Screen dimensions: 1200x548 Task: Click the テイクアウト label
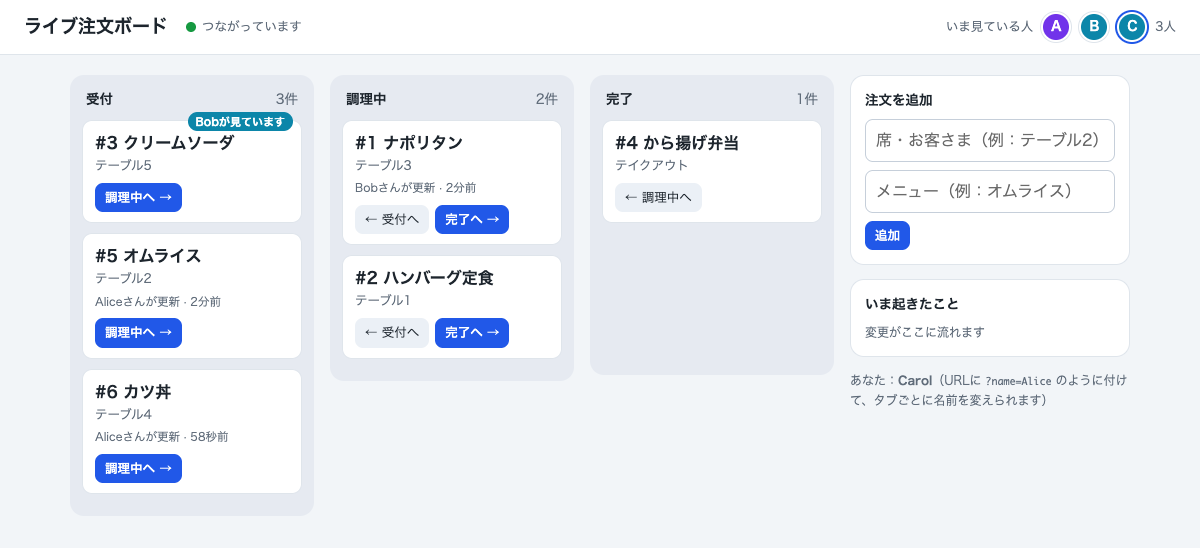click(x=652, y=165)
